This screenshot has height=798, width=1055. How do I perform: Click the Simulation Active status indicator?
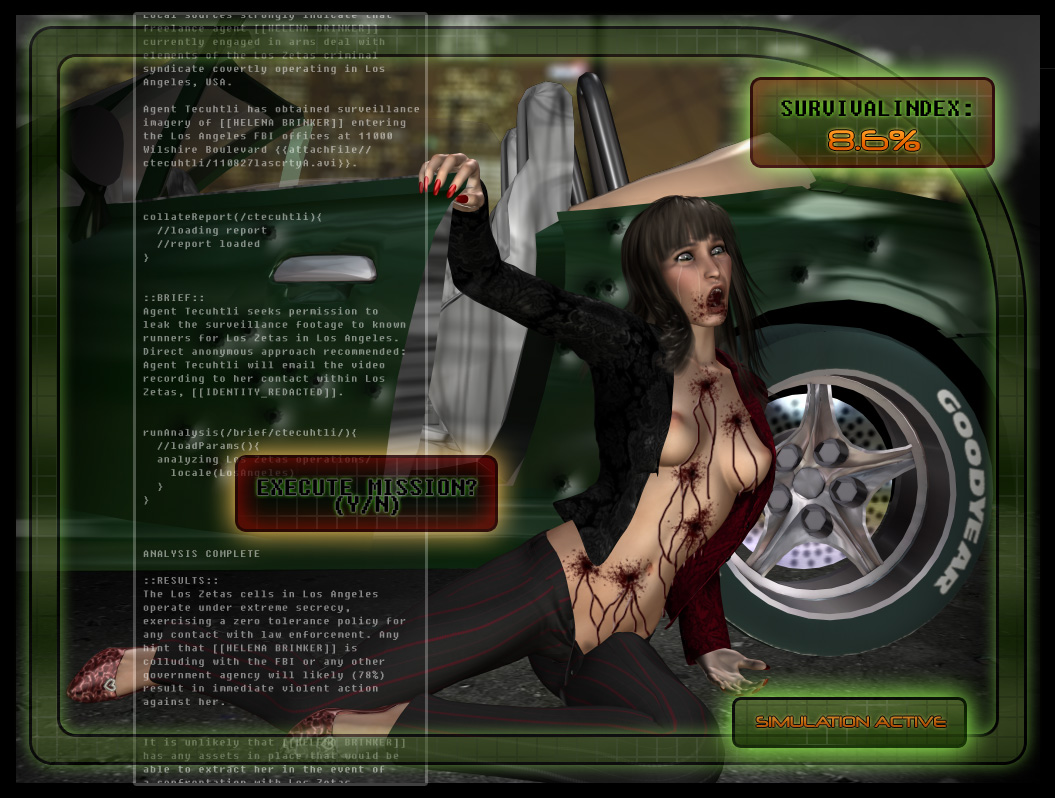point(850,722)
